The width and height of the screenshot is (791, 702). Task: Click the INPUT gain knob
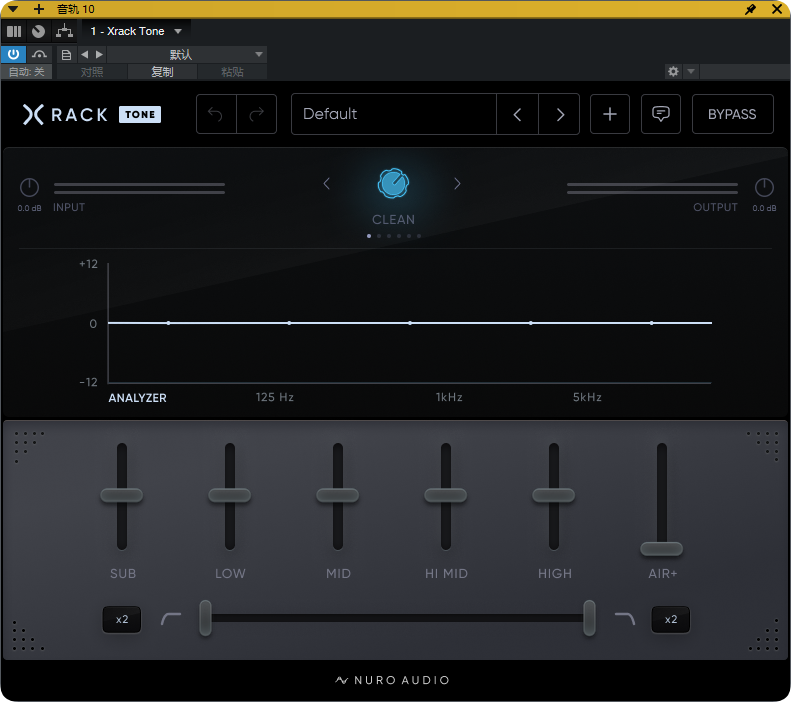pyautogui.click(x=29, y=188)
